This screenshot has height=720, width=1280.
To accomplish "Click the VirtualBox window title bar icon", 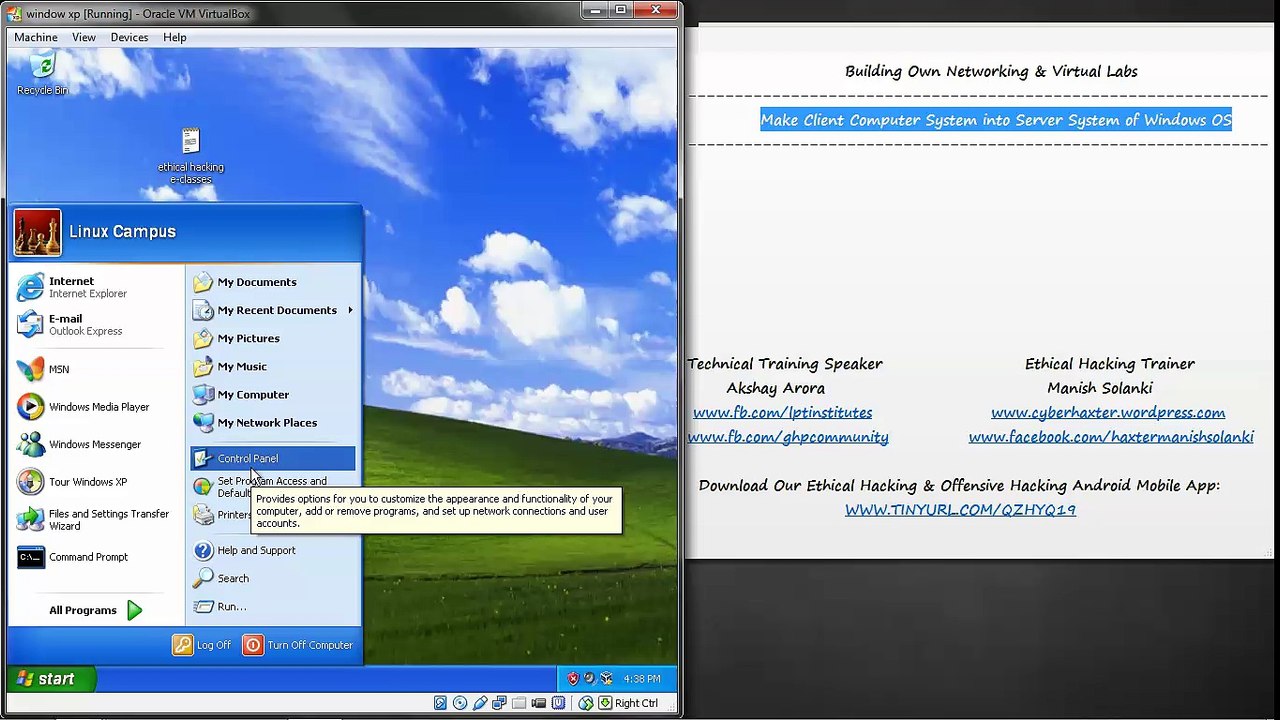I will tap(14, 13).
